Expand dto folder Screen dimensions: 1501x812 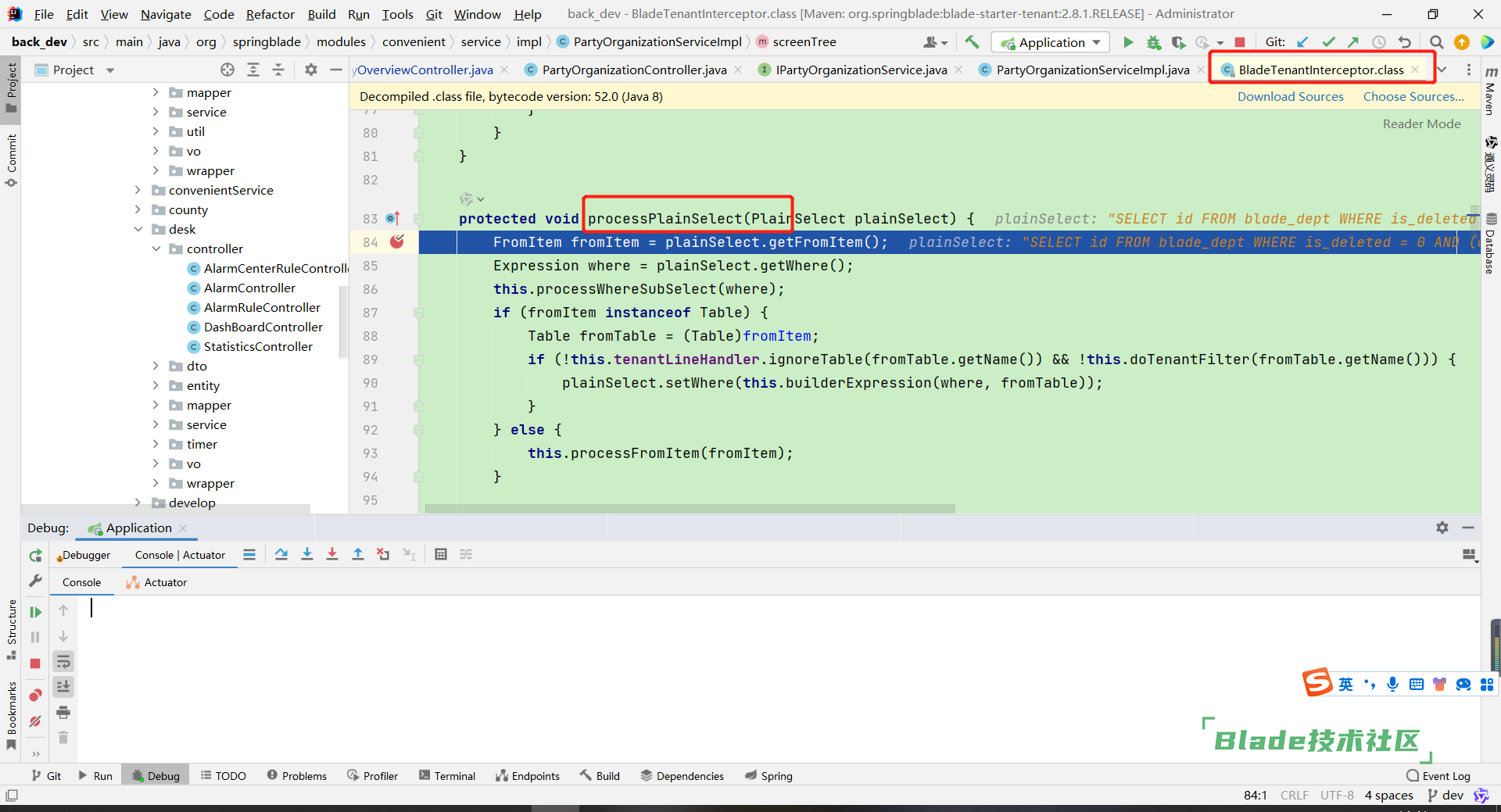[156, 366]
